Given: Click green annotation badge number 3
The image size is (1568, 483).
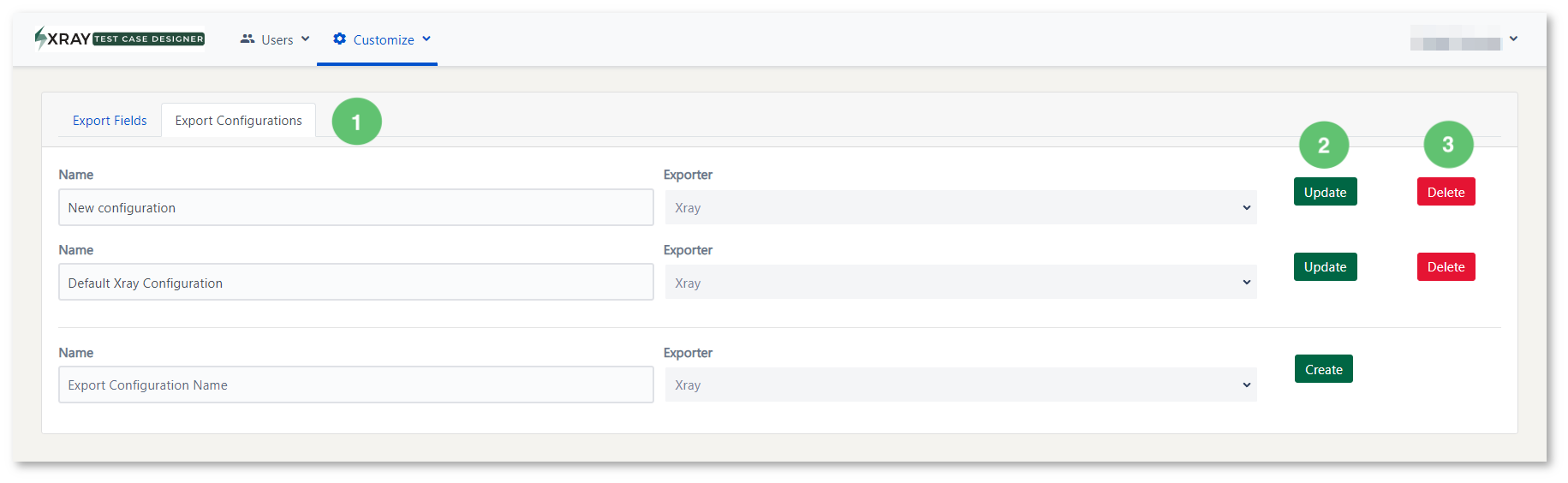Looking at the screenshot, I should coord(1448,145).
